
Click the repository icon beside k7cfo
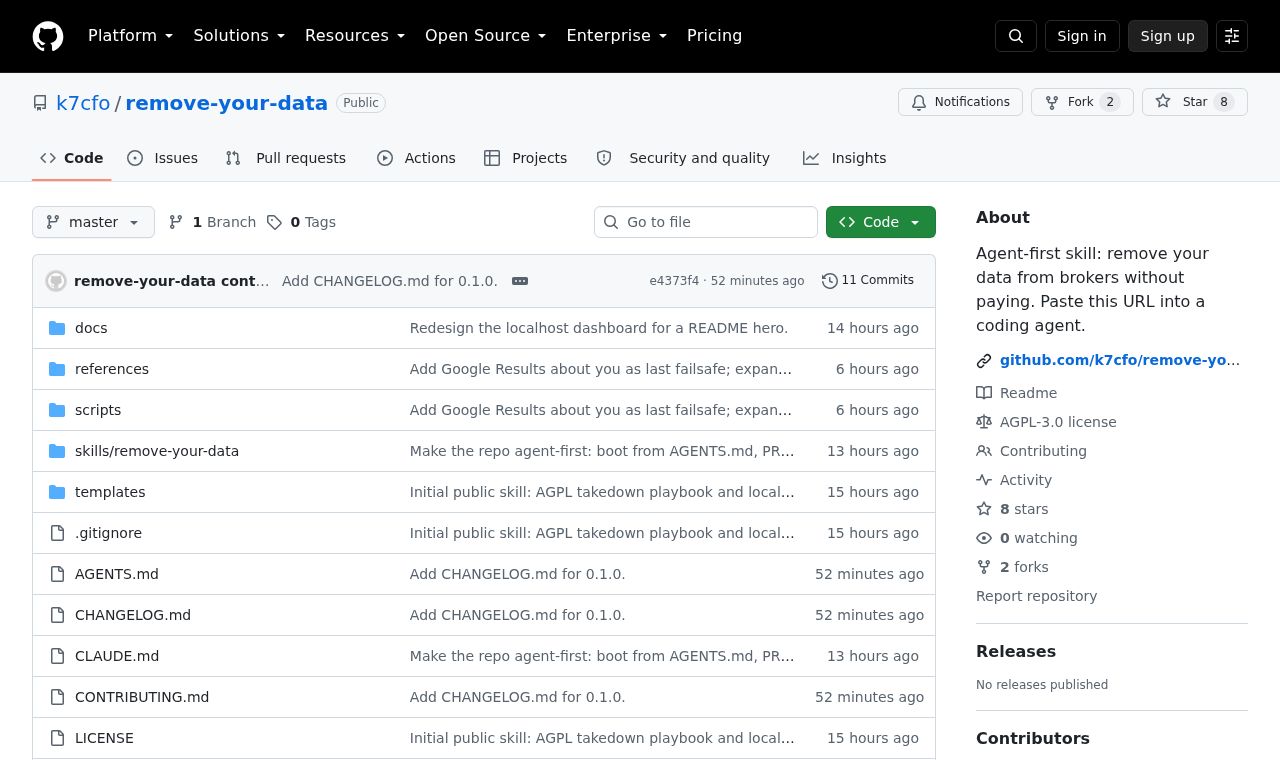(x=40, y=103)
